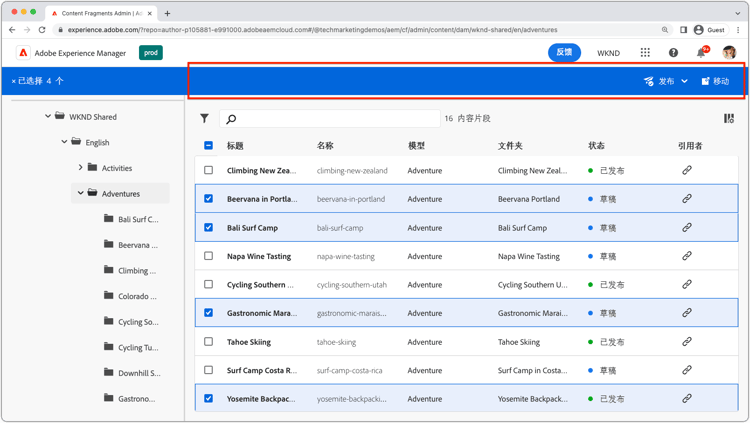Collapse the Adventures folder
The height and width of the screenshot is (423, 750).
click(x=80, y=193)
